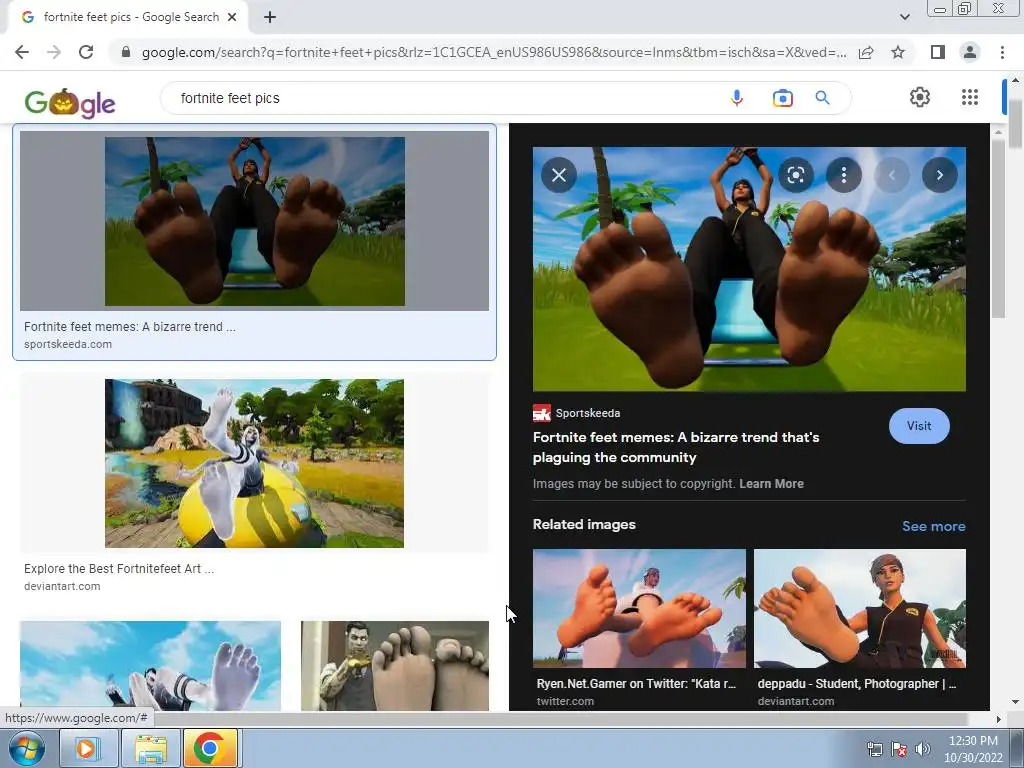The width and height of the screenshot is (1024, 768).
Task: Search by voice microphone icon
Action: point(737,98)
